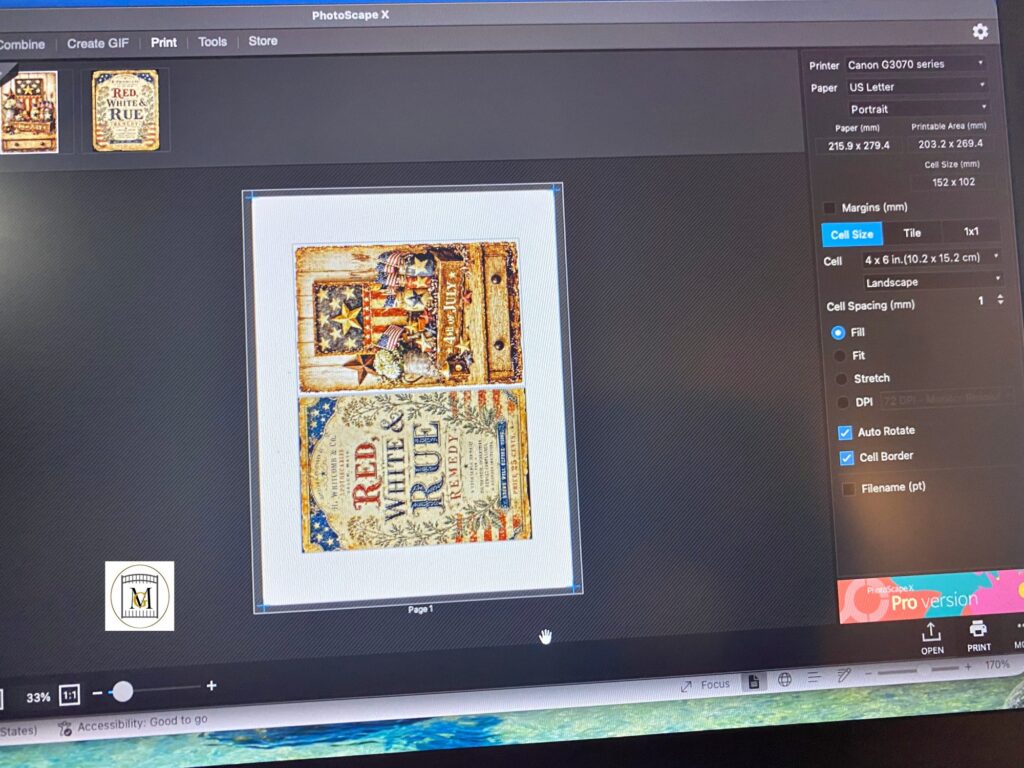The height and width of the screenshot is (768, 1024).
Task: Select the Red White & Rue thumbnail
Action: click(x=125, y=110)
